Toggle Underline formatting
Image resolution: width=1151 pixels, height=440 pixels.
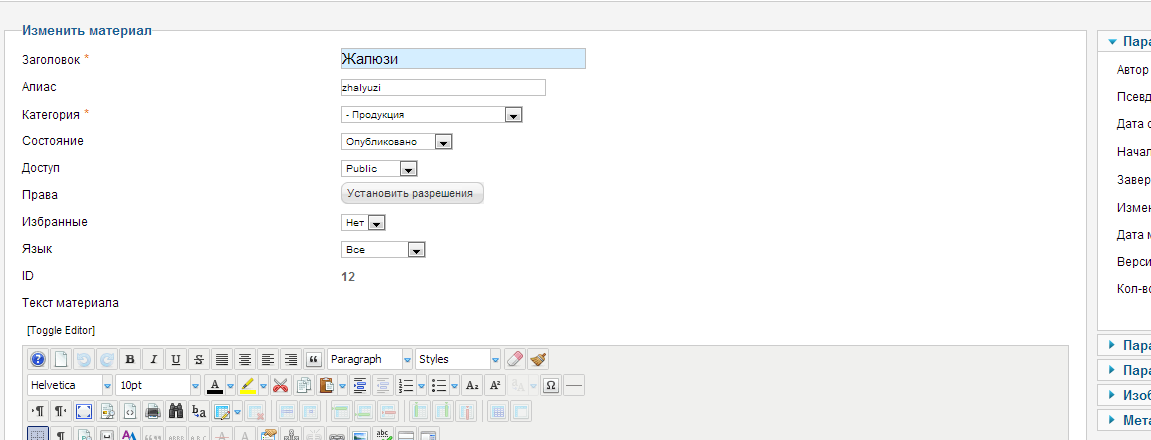point(176,359)
